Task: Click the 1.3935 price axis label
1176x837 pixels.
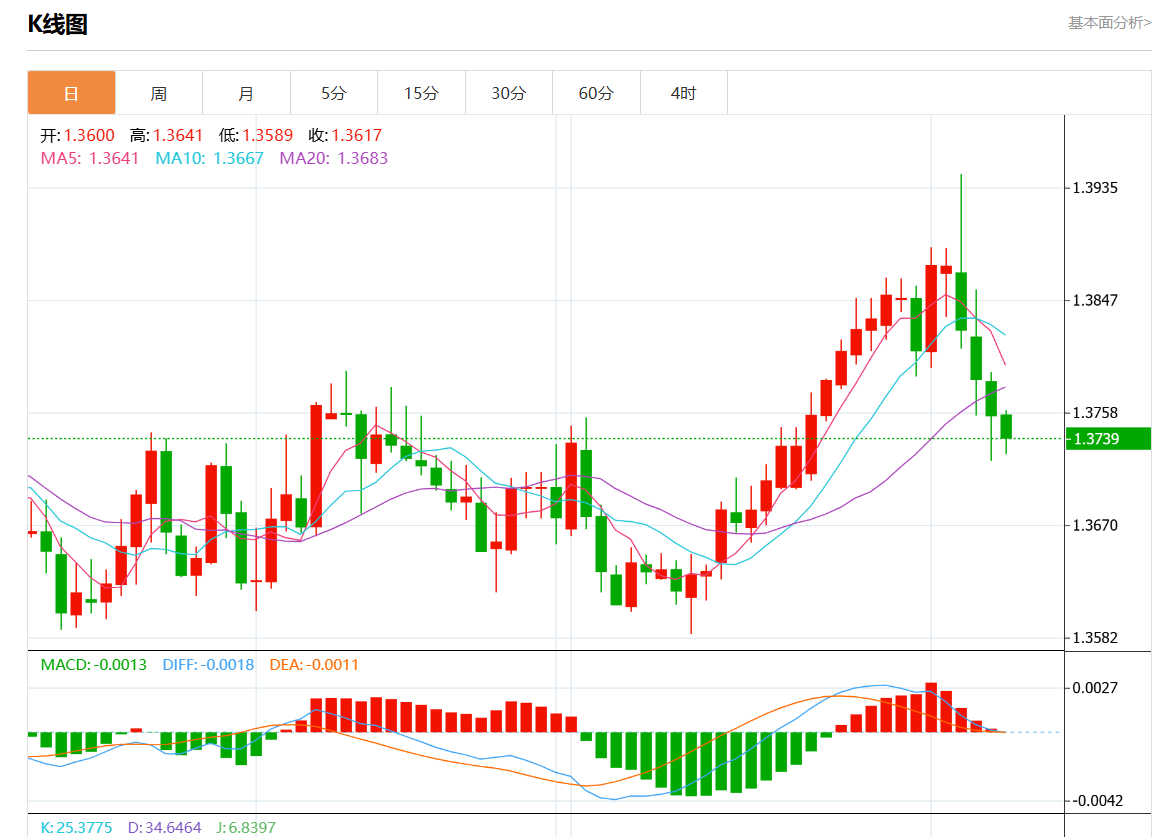Action: 1095,188
